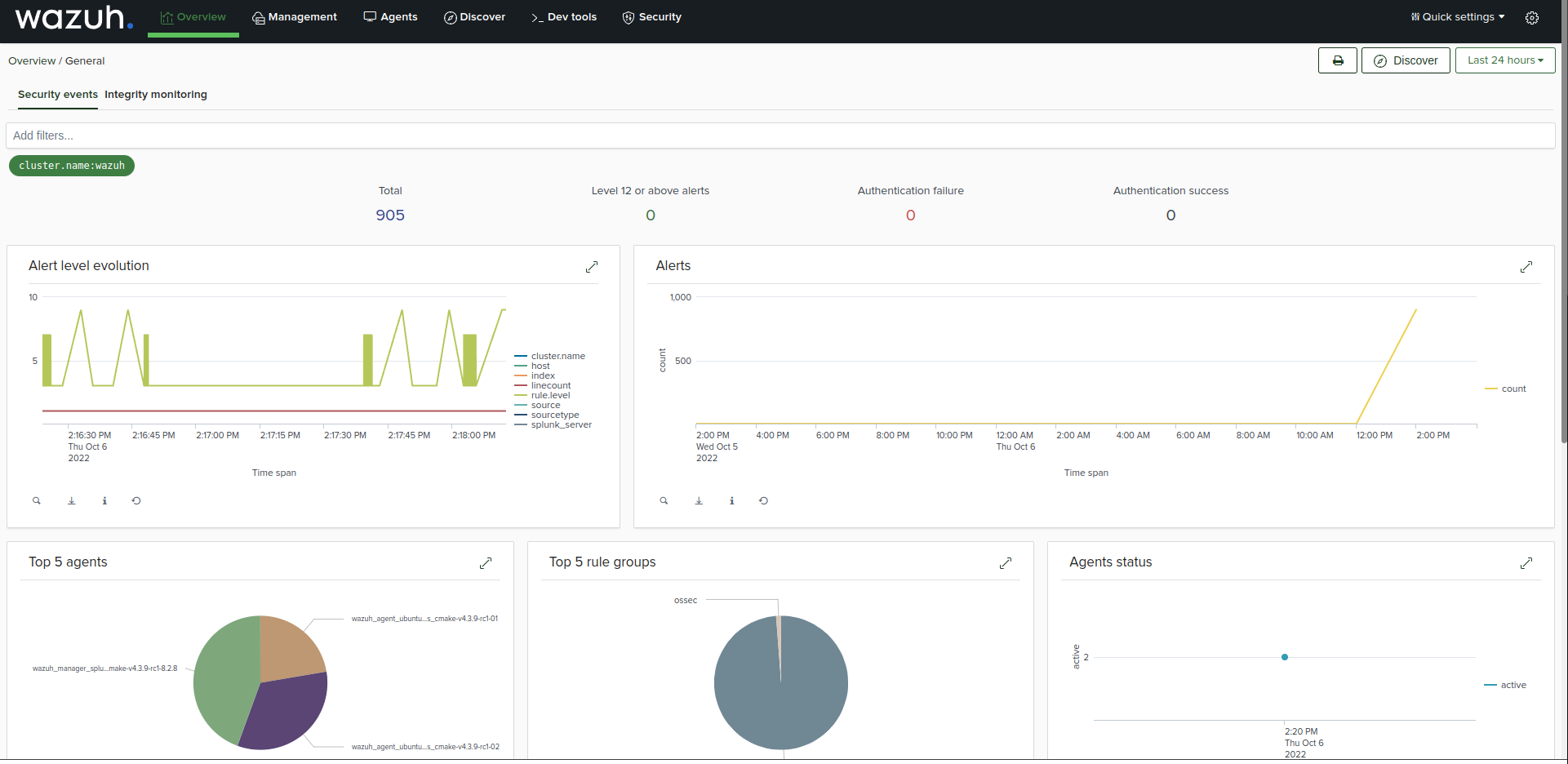Toggle the count legend in Alerts chart
Screen dimensions: 1568x764
pyautogui.click(x=1506, y=389)
